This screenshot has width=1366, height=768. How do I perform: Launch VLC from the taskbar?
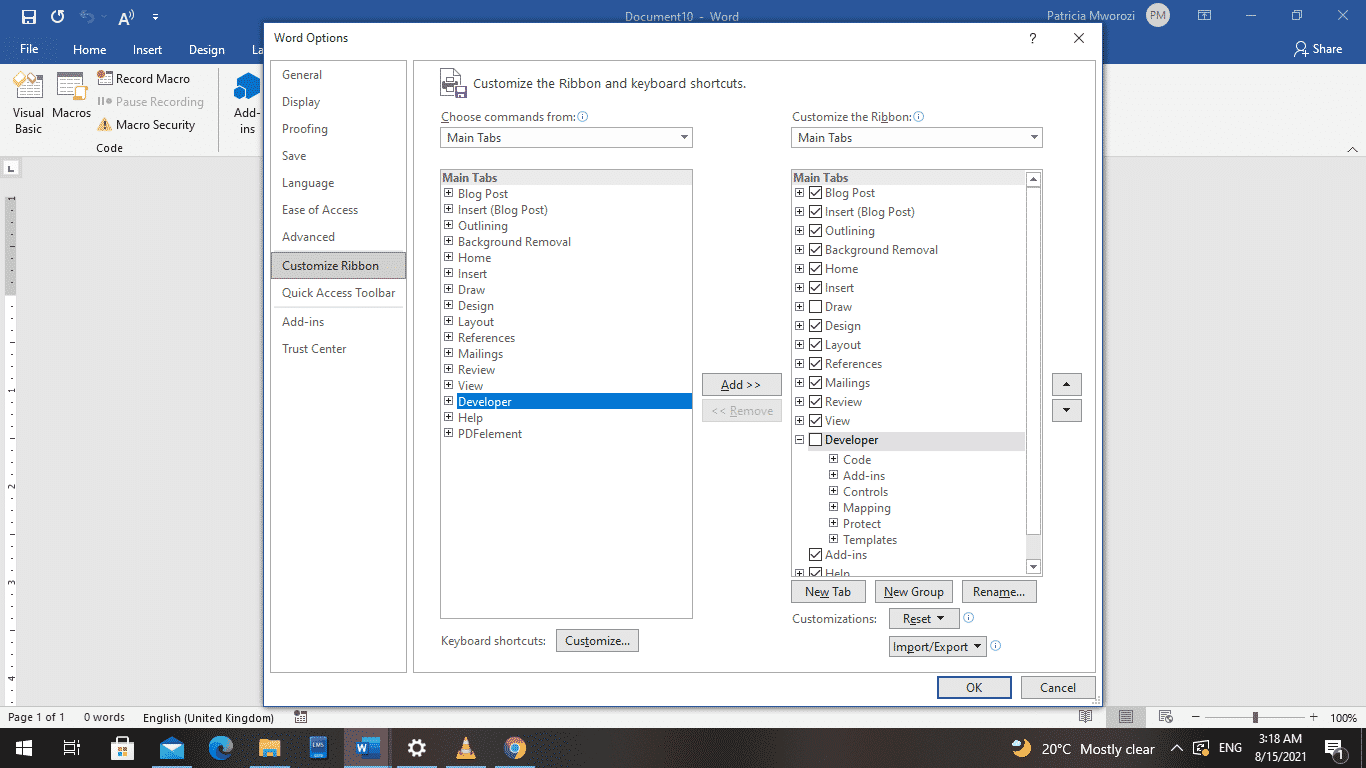pos(465,748)
